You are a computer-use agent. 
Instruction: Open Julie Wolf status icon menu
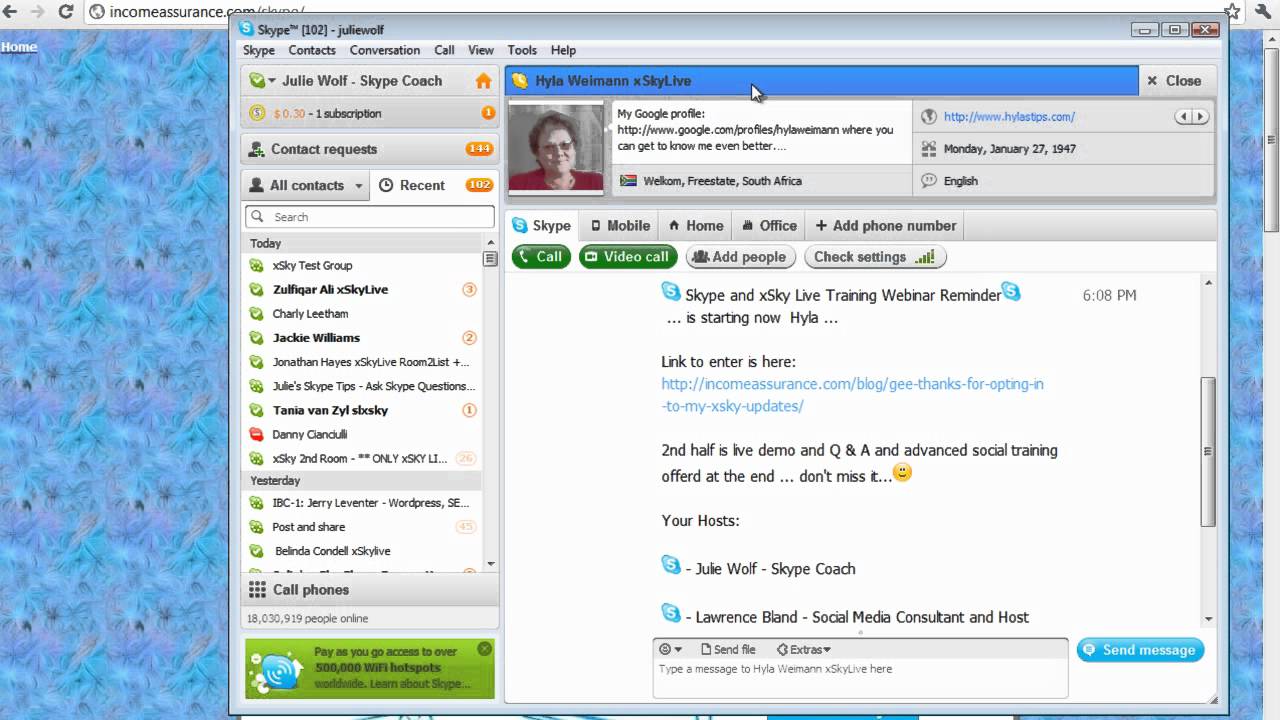[262, 81]
